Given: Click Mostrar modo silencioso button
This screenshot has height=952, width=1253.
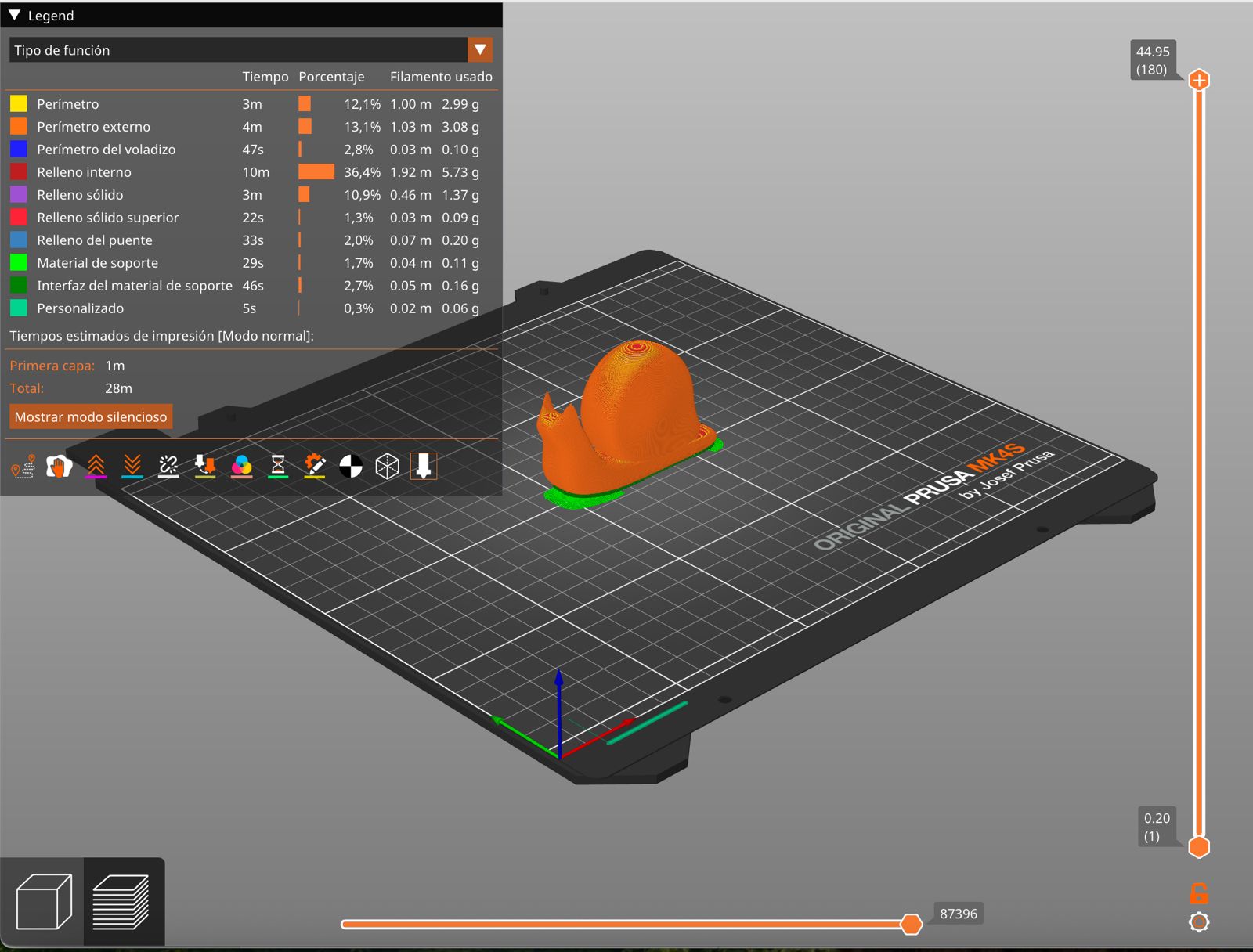Looking at the screenshot, I should 91,416.
